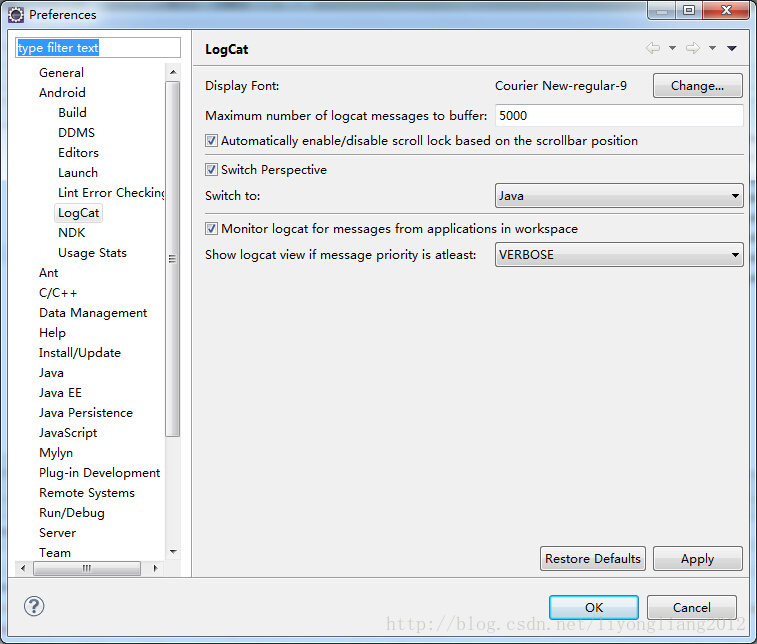This screenshot has width=757, height=644.
Task: Select NDK preferences page
Action: click(71, 233)
